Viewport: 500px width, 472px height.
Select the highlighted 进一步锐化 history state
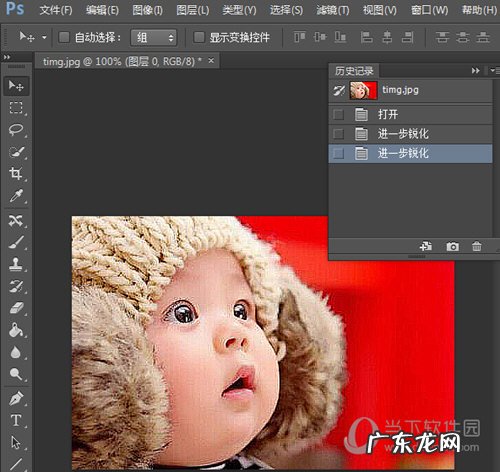tap(410, 154)
